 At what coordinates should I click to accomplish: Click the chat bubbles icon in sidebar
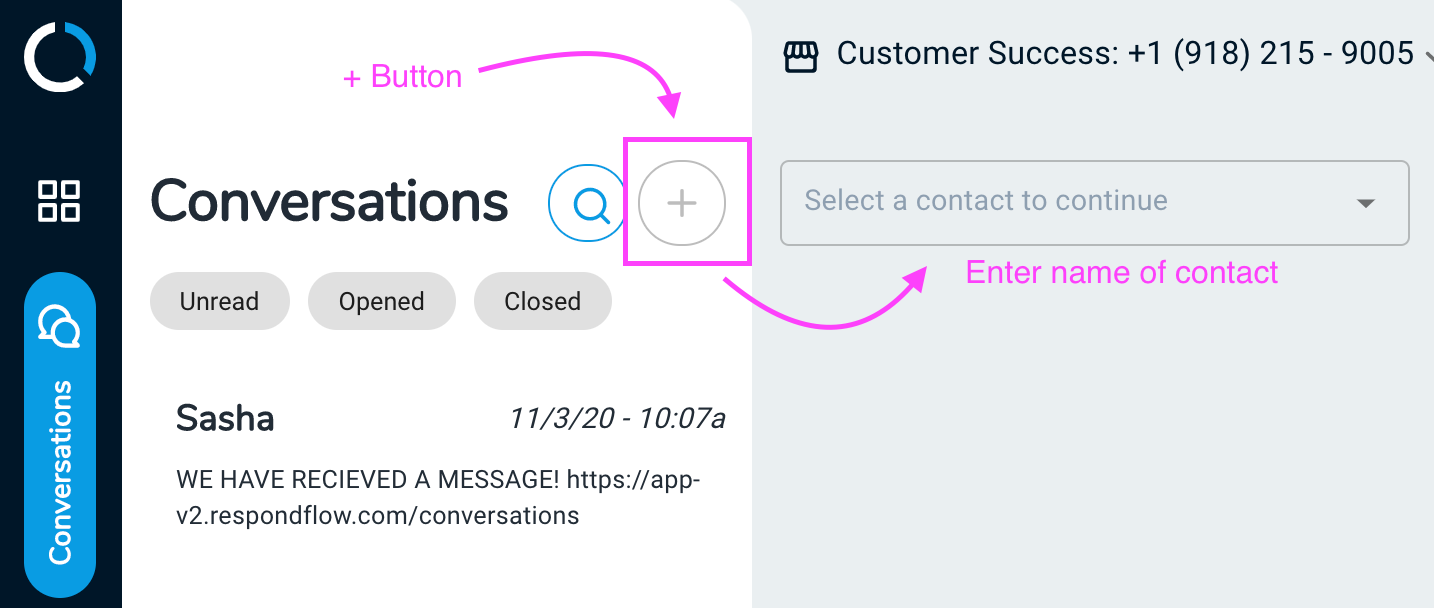coord(59,326)
